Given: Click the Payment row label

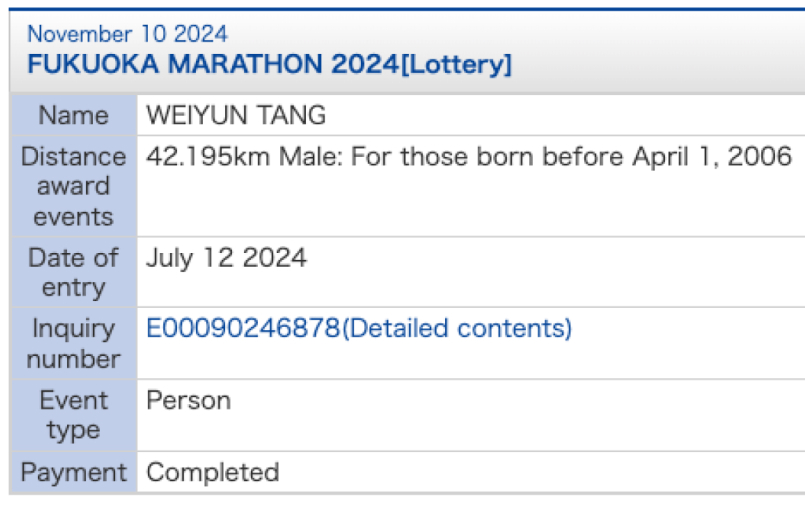Looking at the screenshot, I should coord(73,472).
